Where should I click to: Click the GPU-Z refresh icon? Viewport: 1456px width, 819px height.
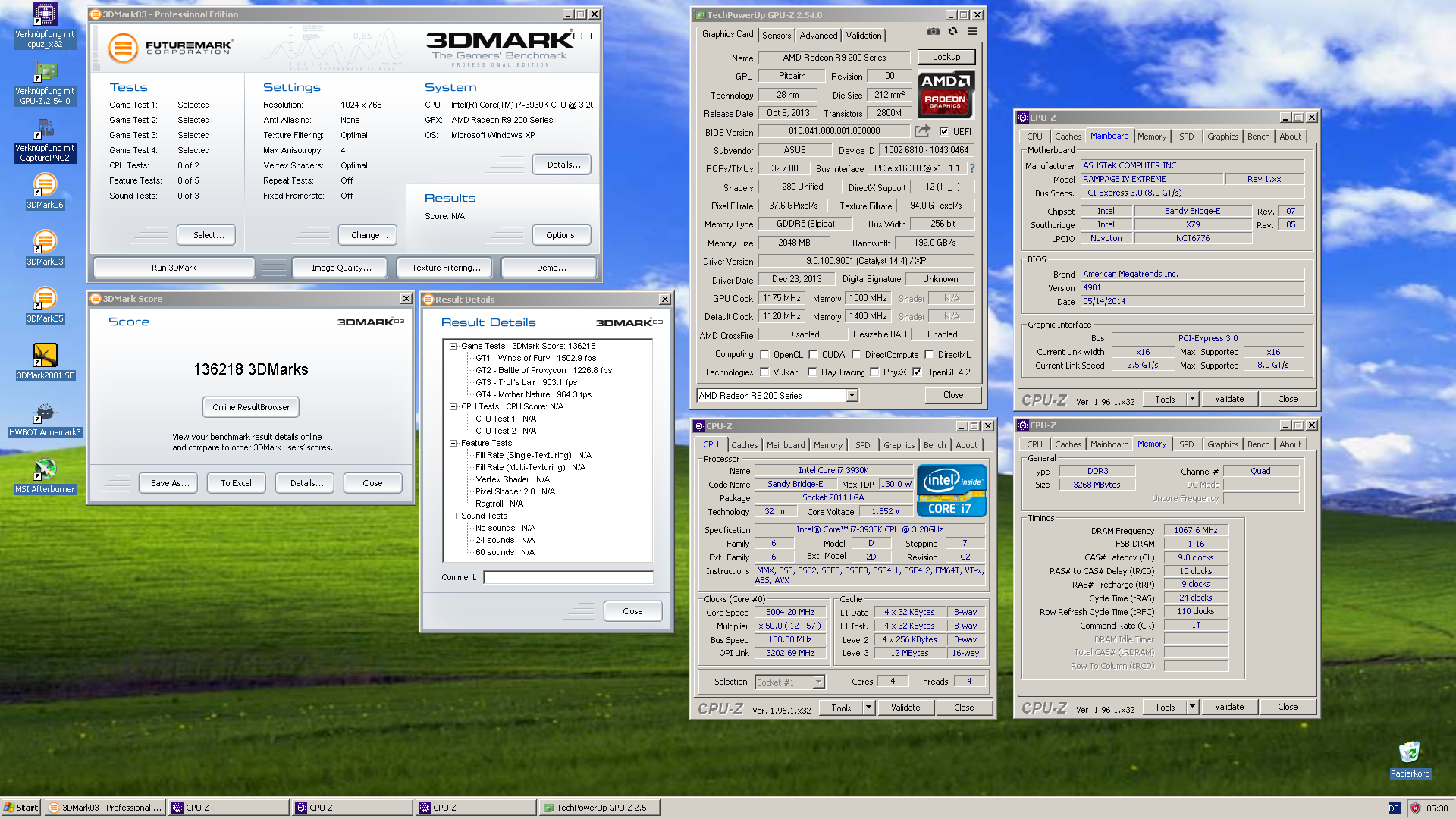952,32
